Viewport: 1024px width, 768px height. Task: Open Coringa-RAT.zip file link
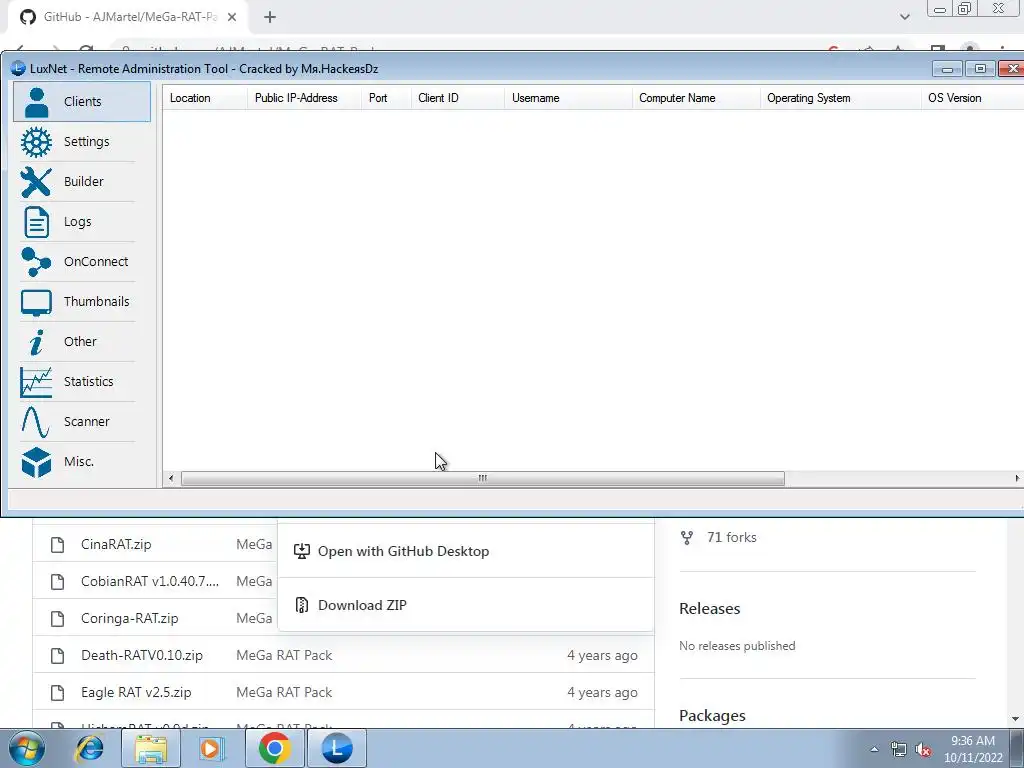[x=129, y=618]
